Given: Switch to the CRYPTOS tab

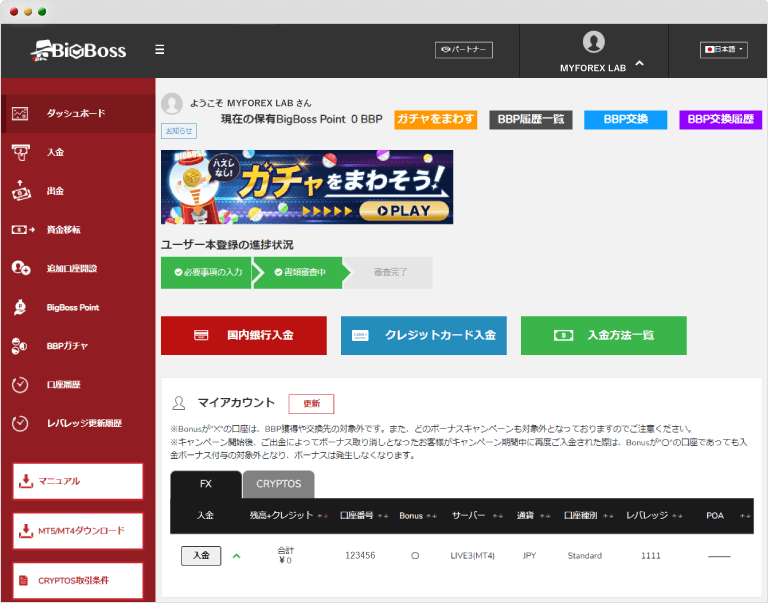Looking at the screenshot, I should (x=279, y=484).
